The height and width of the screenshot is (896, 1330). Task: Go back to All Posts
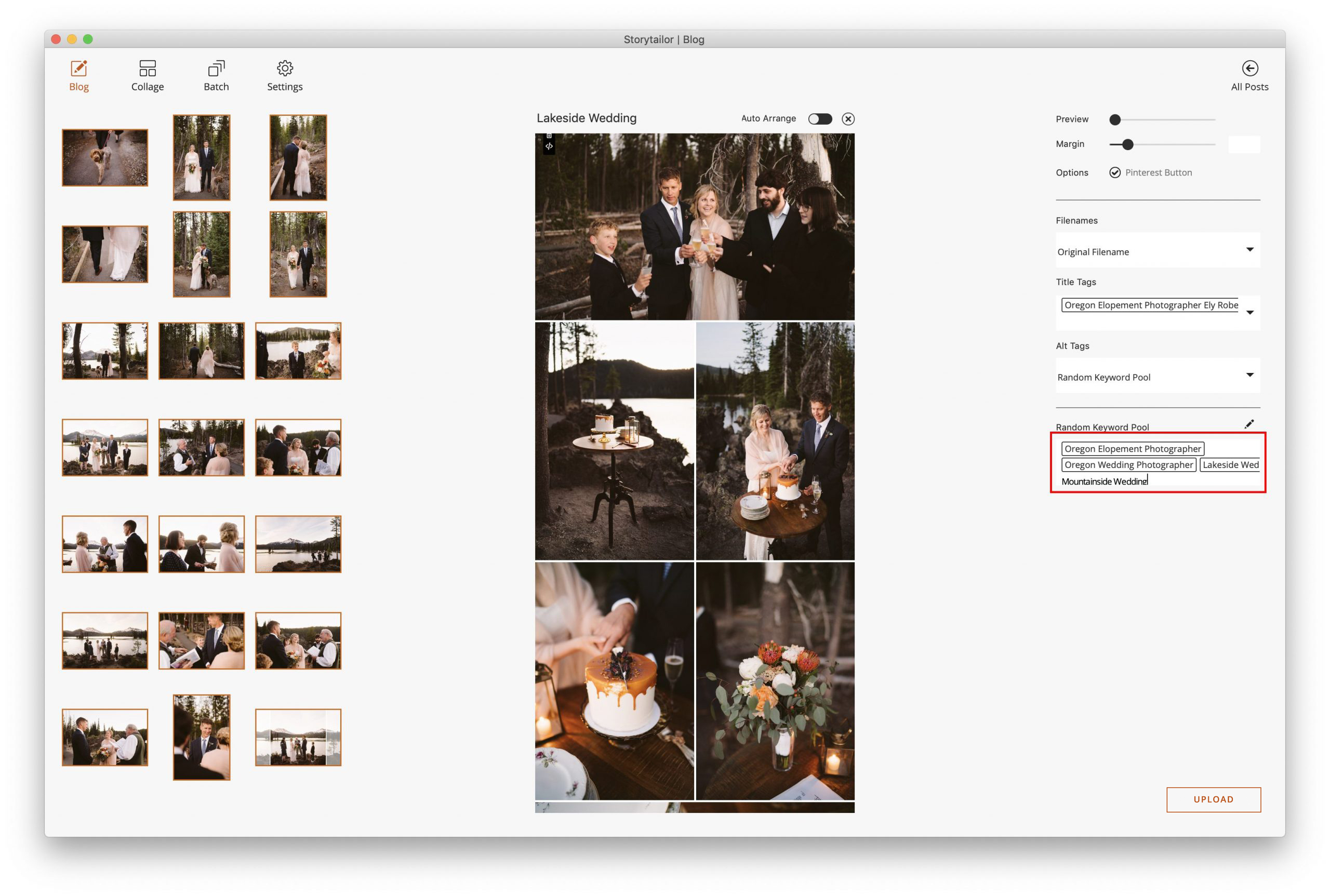pos(1249,75)
